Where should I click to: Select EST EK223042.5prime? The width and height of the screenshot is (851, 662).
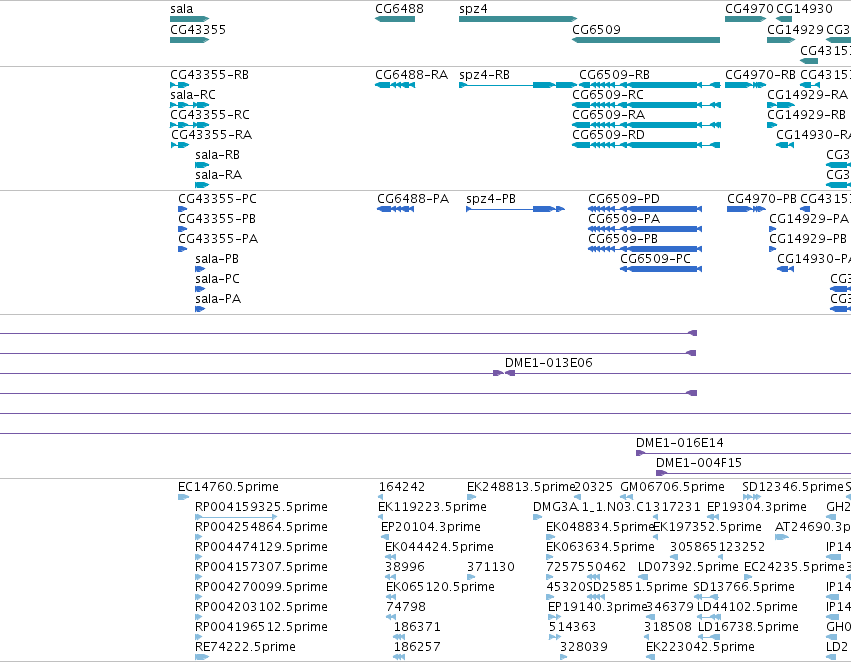650,657
